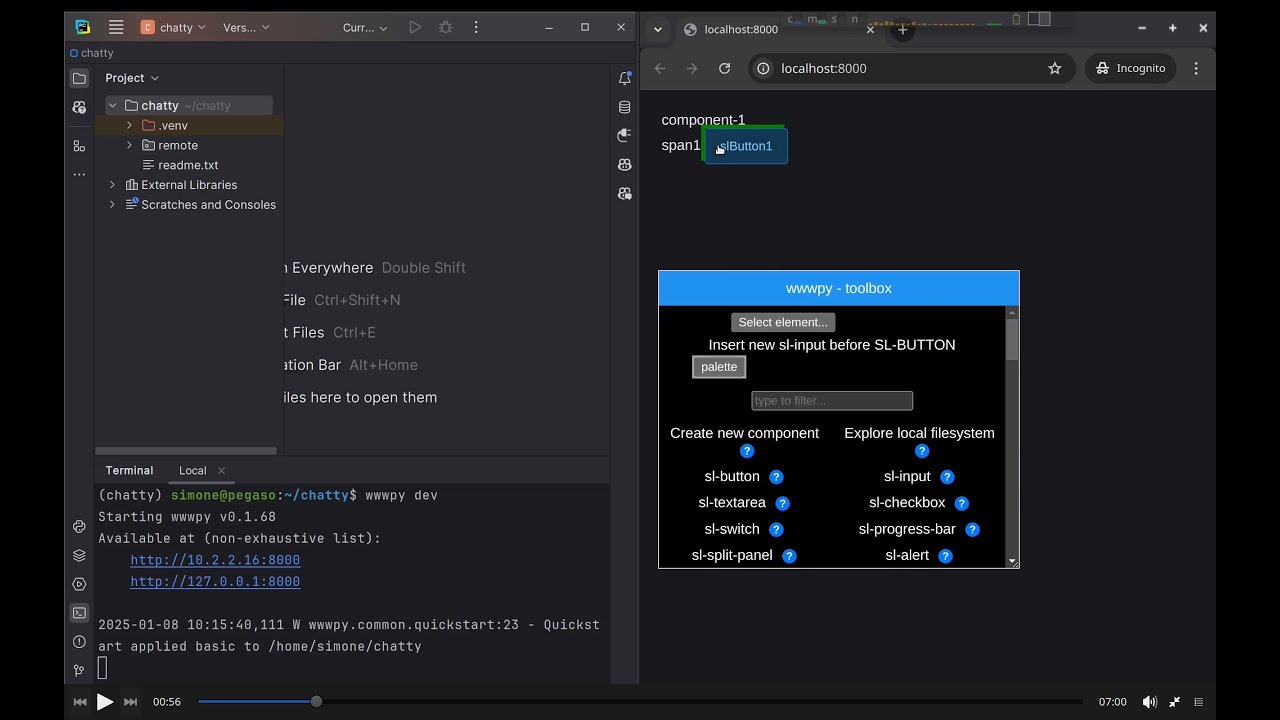Viewport: 1280px width, 720px height.
Task: Open the Database tool window
Action: [x=625, y=107]
